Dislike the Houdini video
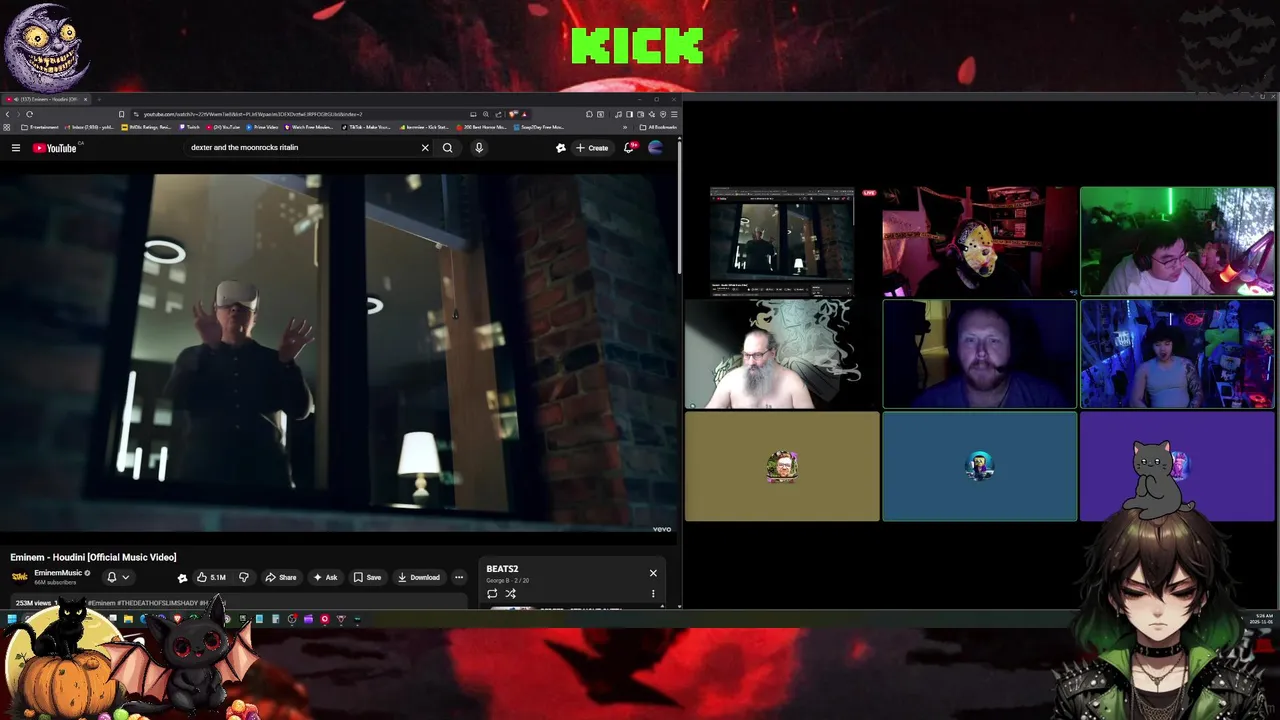This screenshot has width=1280, height=720. [x=243, y=577]
